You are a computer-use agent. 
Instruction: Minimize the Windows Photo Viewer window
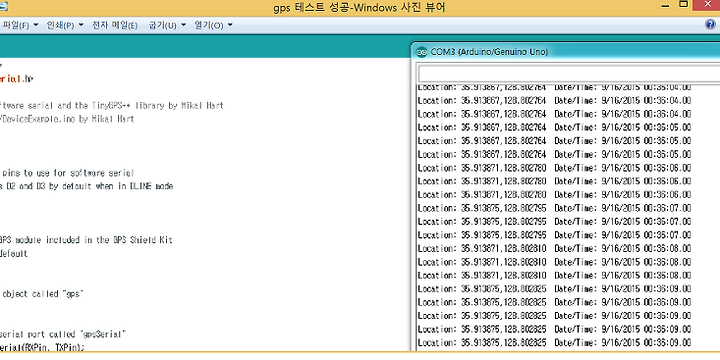point(666,6)
